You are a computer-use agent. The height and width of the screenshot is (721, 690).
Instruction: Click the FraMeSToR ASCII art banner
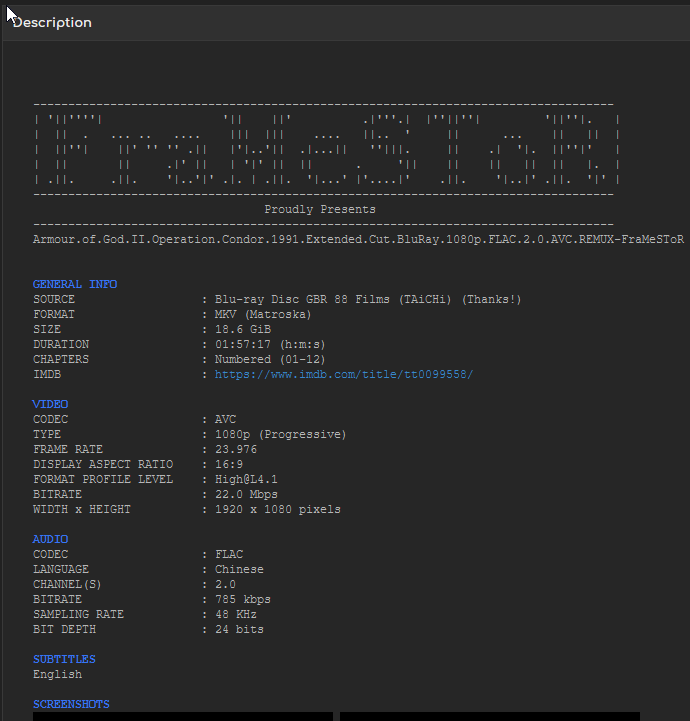coord(327,149)
